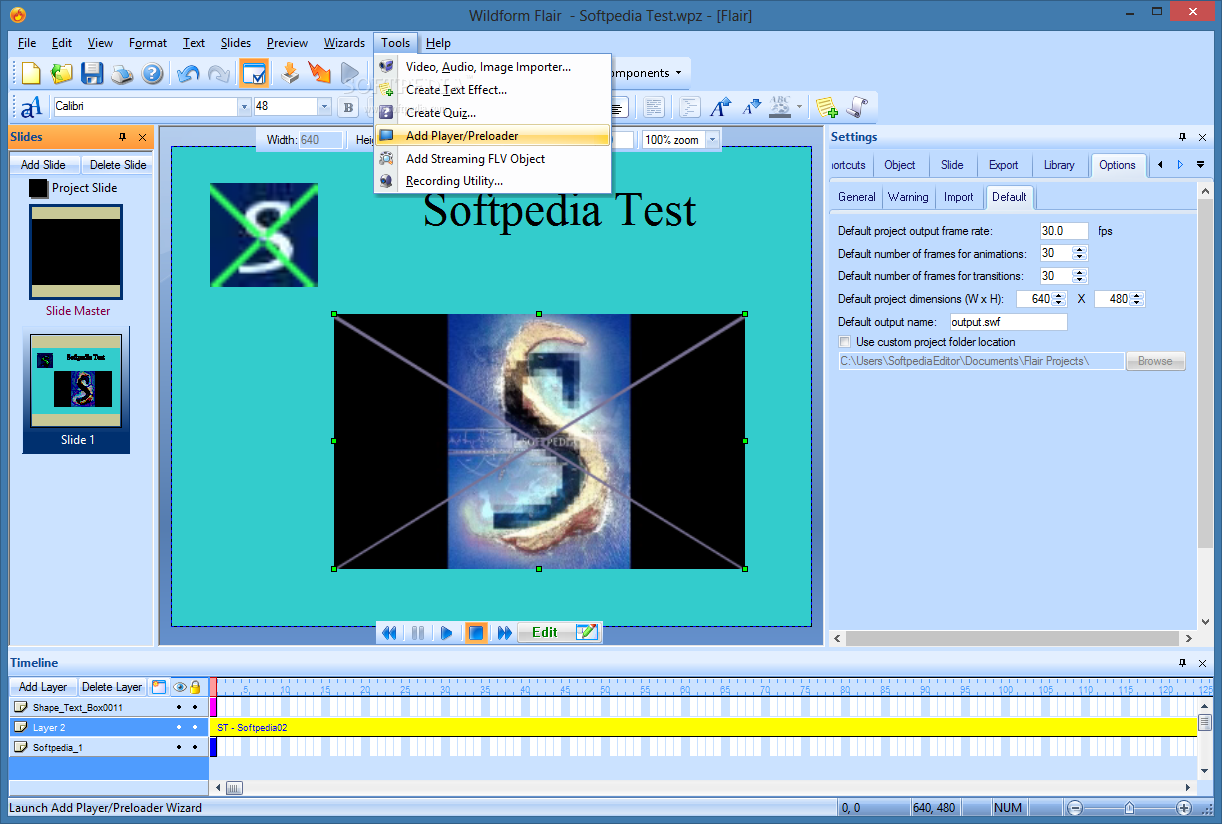Screen dimensions: 1222x824
Task: Click the rewind playback button
Action: (389, 632)
